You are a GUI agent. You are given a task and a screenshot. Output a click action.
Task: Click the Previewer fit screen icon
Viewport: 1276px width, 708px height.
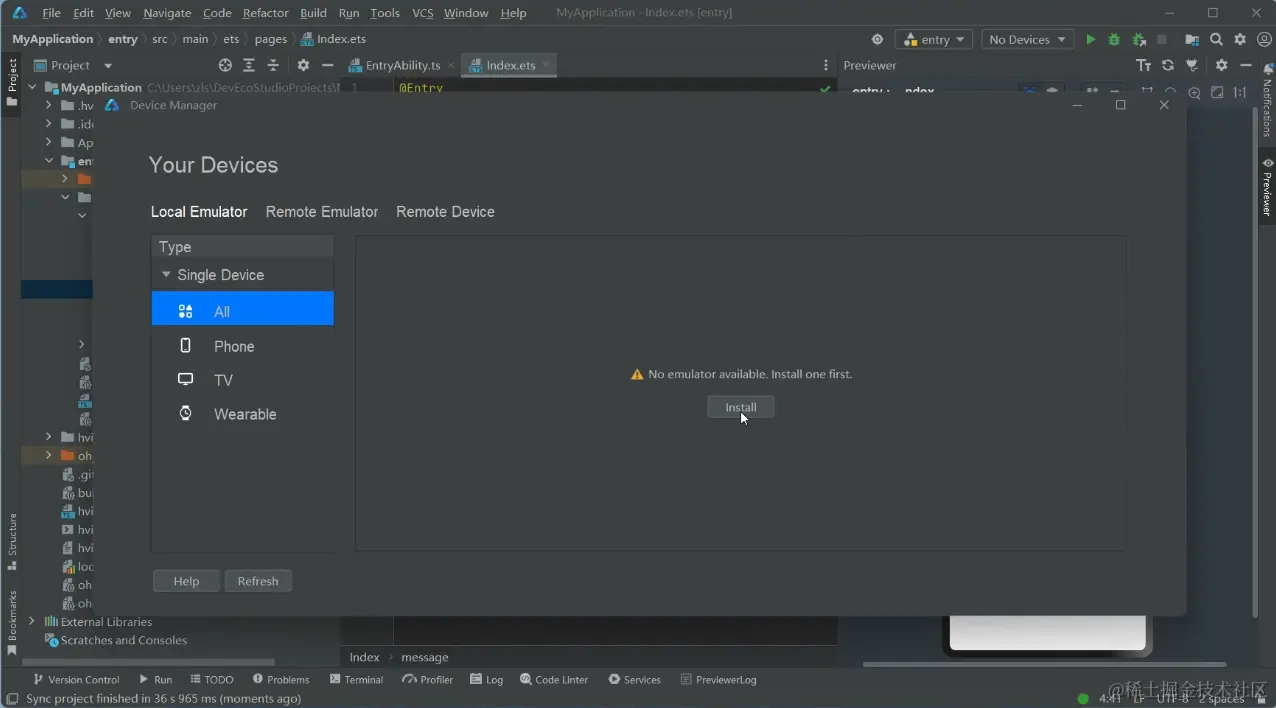pos(1217,92)
